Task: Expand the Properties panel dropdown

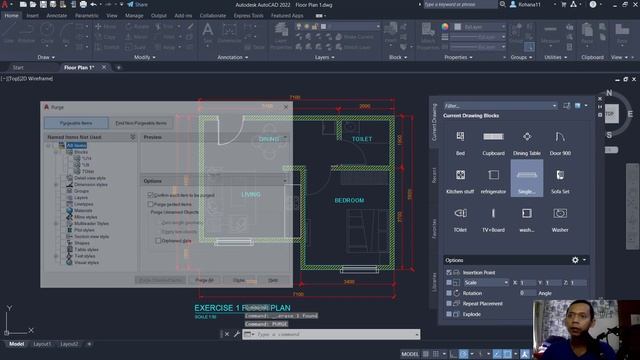Action: (x=458, y=58)
